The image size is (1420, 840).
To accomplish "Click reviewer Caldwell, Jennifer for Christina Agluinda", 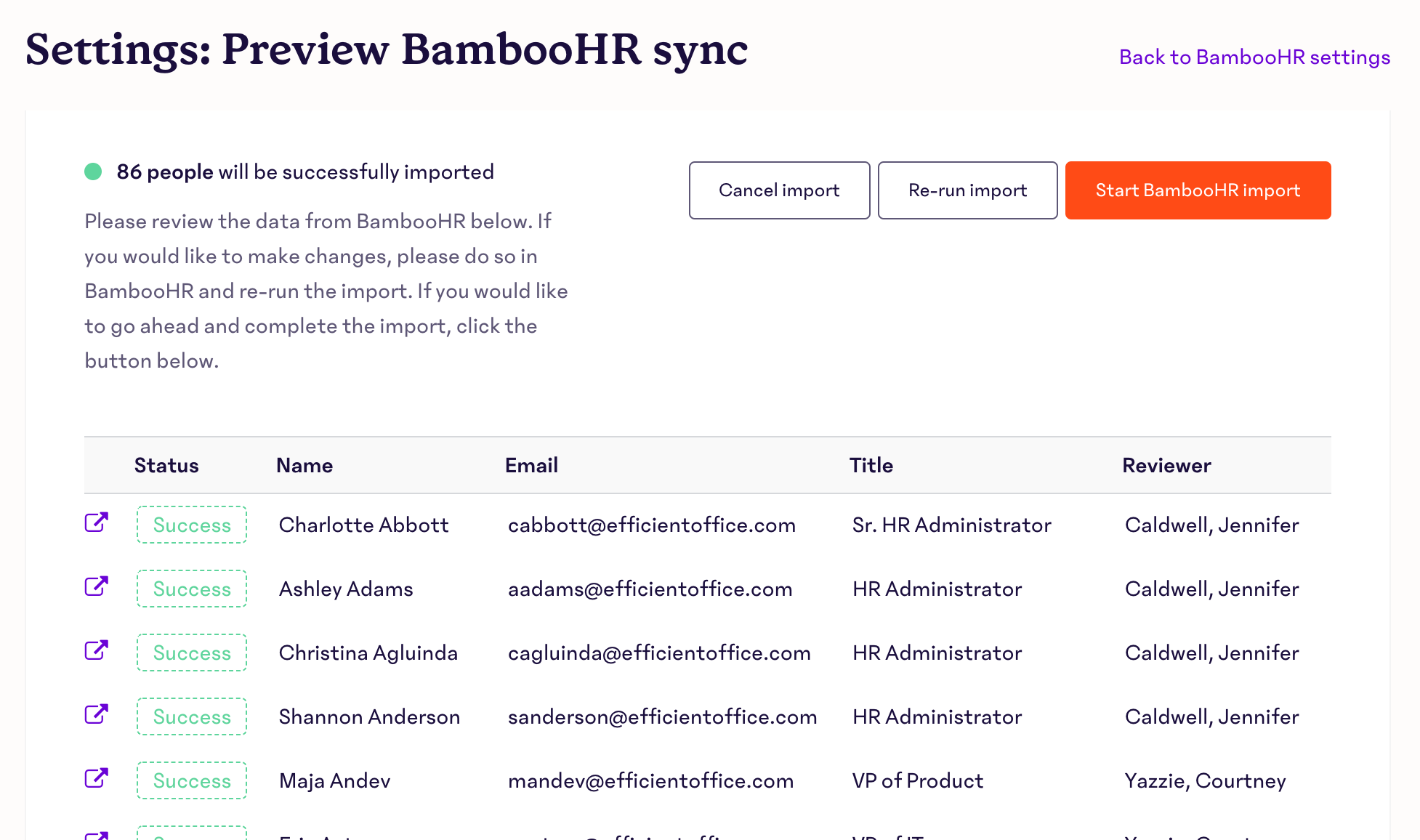I will click(x=1211, y=653).
